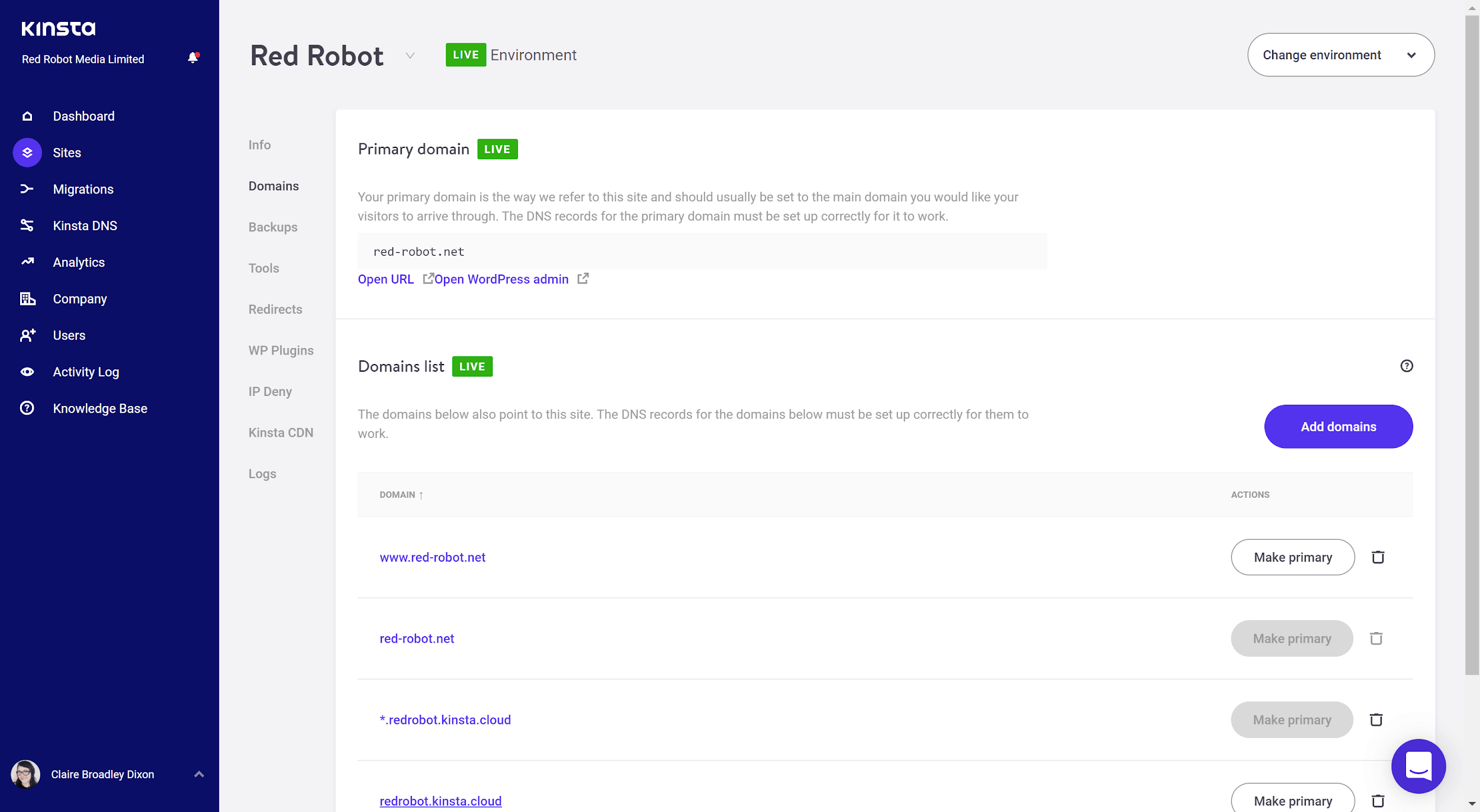Expand the user menu caret
The image size is (1480, 812).
(x=199, y=774)
